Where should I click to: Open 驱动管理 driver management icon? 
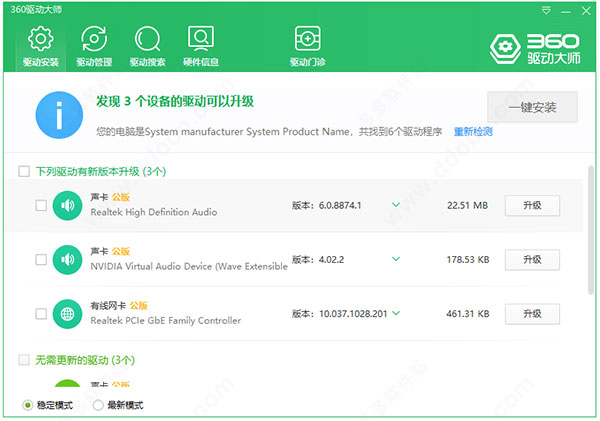94,46
